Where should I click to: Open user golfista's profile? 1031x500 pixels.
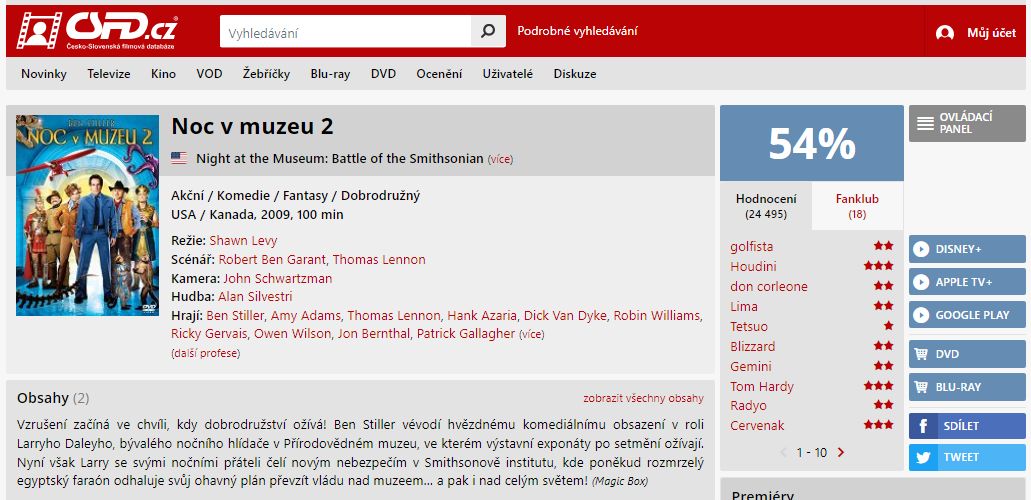point(752,247)
